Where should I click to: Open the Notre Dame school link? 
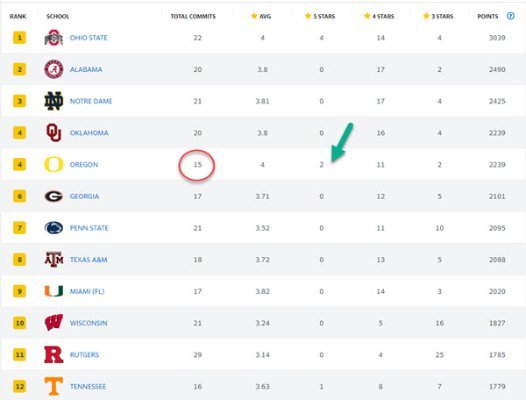(x=91, y=101)
